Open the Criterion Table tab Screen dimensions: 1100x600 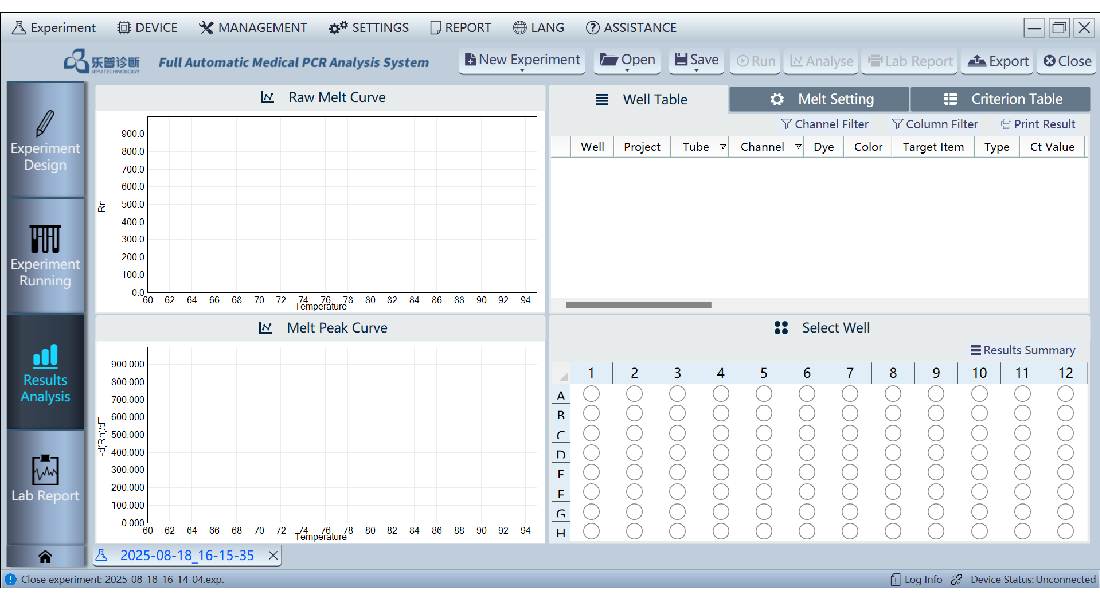coord(1000,98)
